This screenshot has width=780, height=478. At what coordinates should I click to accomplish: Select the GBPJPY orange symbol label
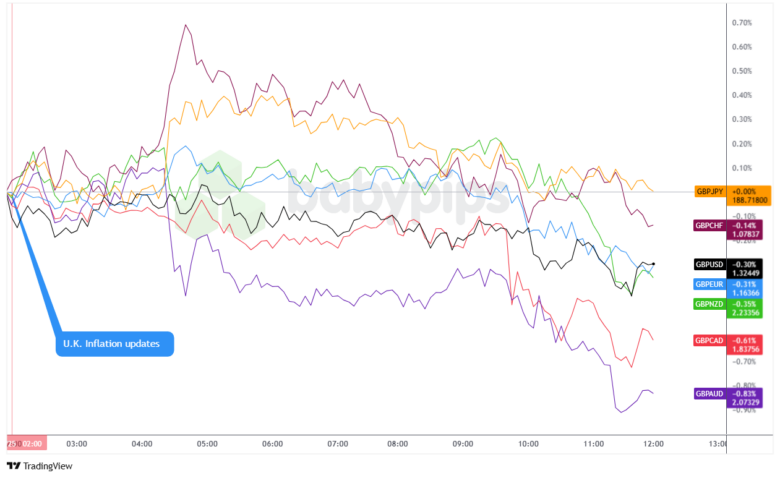pos(709,190)
